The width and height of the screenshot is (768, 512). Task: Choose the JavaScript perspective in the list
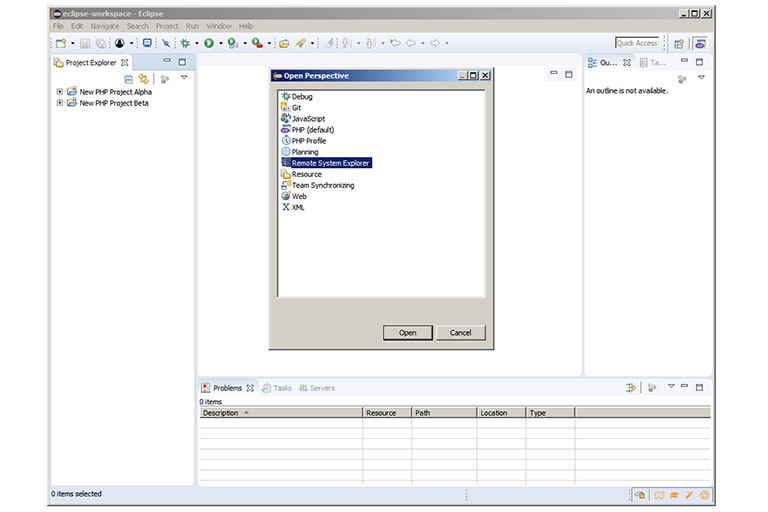308,119
